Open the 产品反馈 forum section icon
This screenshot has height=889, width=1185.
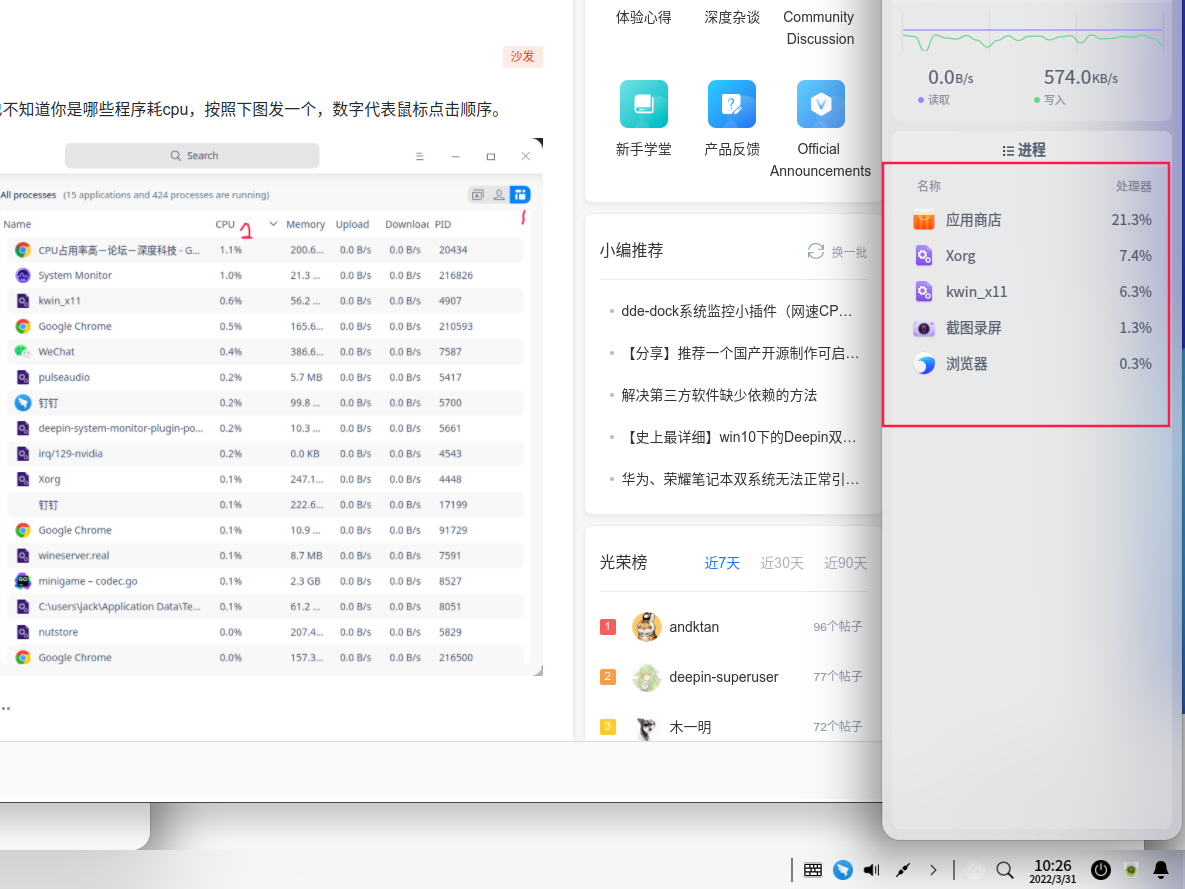[x=732, y=104]
